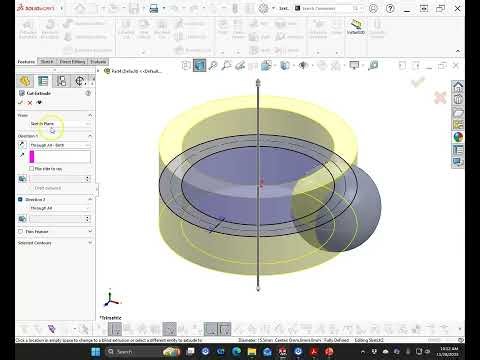
Task: Collapse the Direction 2 section chevron
Action: pos(90,199)
